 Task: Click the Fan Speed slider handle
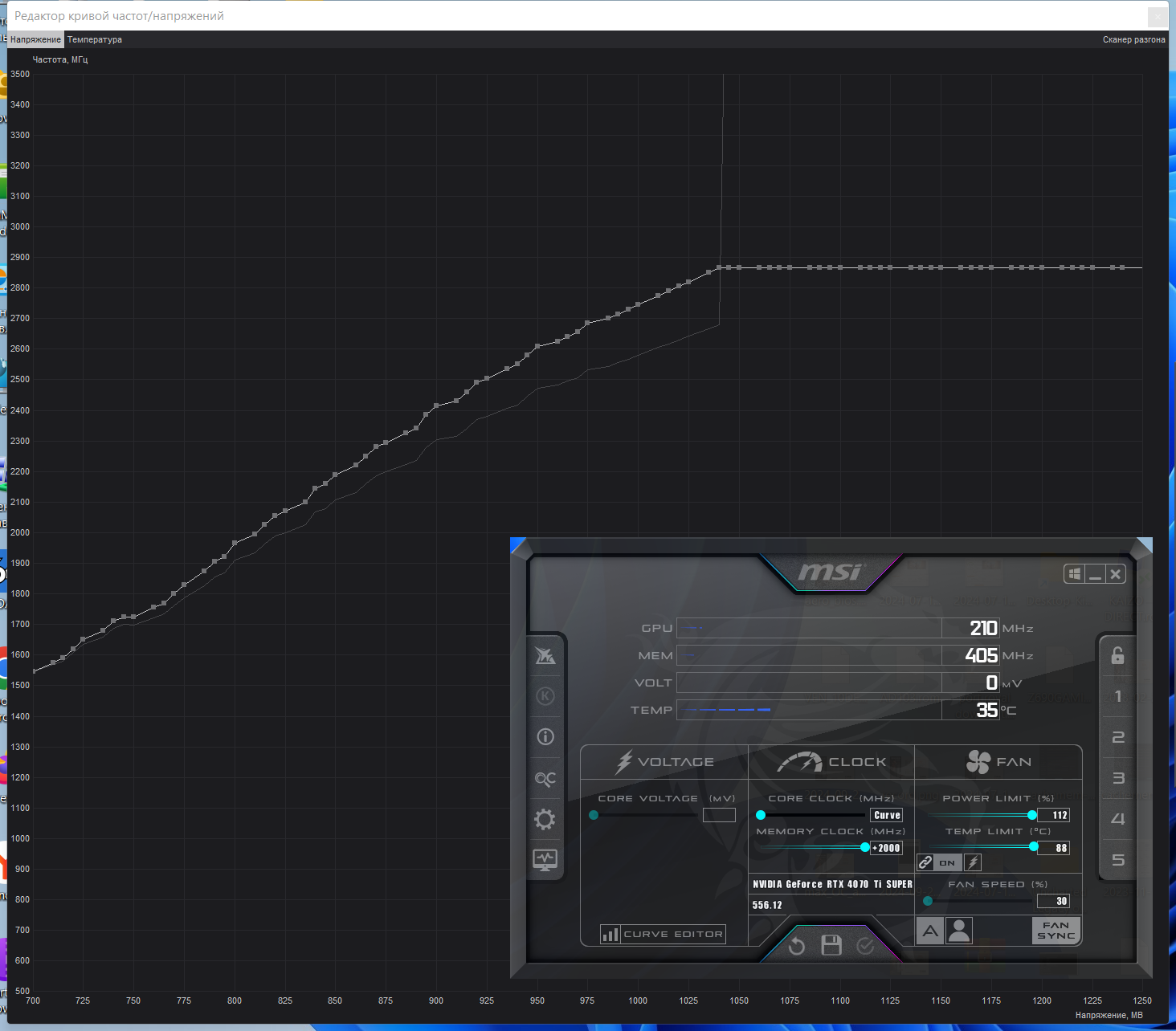click(x=928, y=901)
